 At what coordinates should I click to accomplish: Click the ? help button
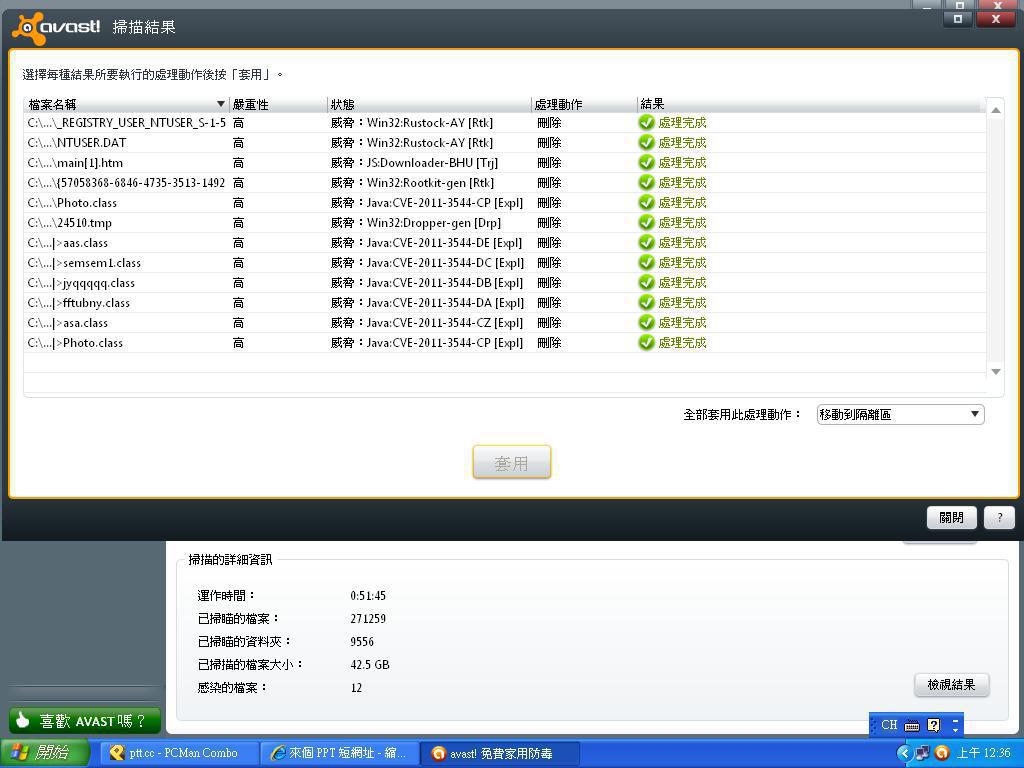999,517
